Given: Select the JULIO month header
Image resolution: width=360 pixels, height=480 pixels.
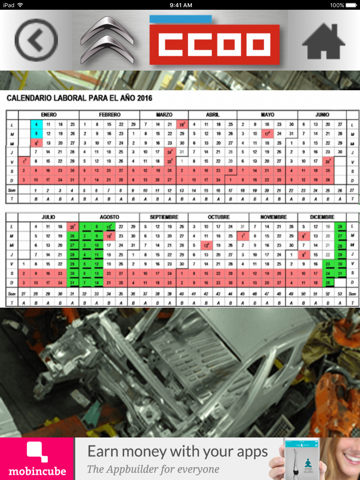Looking at the screenshot, I should [x=49, y=217].
